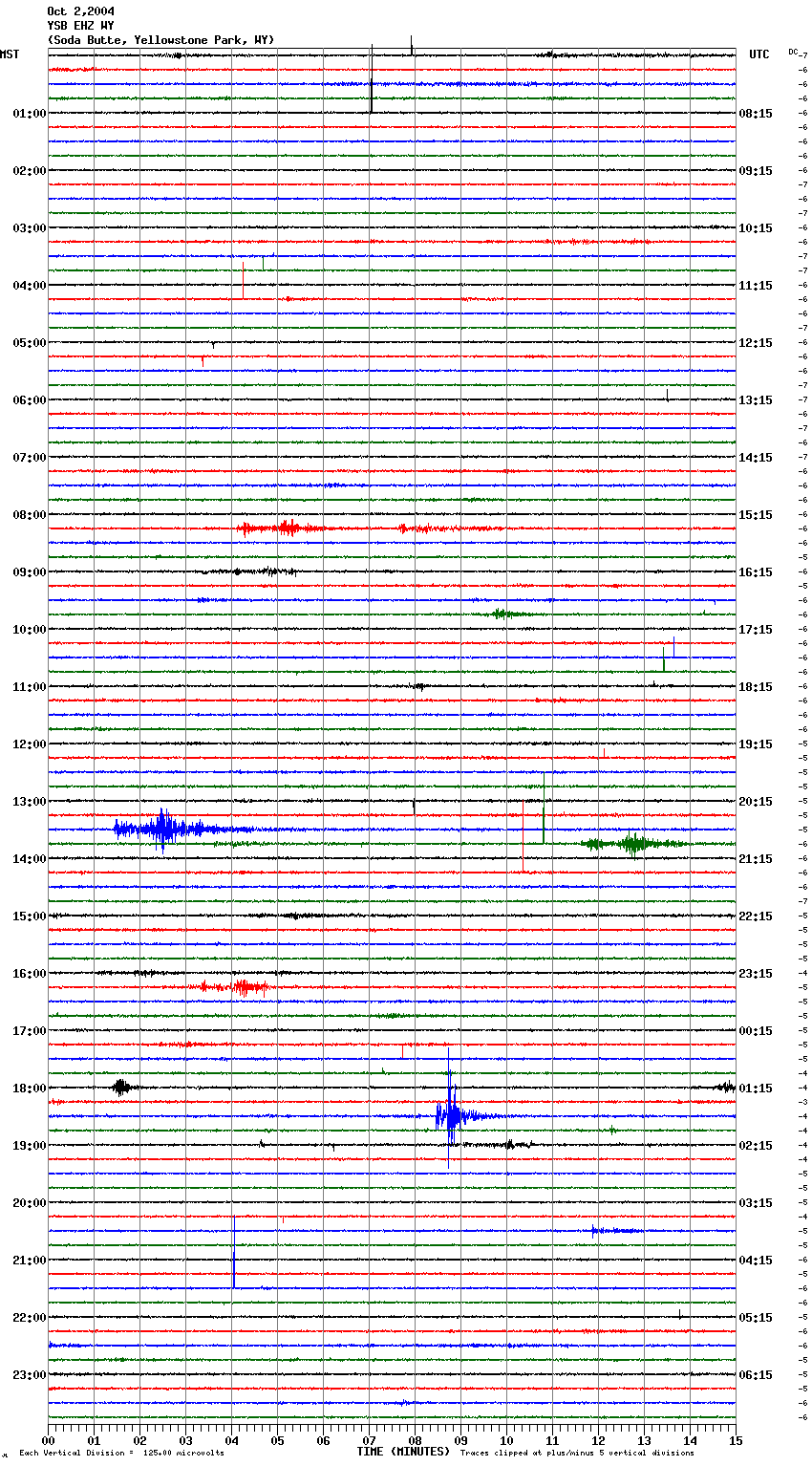Screen dimensions: 812x1466
Task: Click the "MST" time zone label
Action: 10,54
